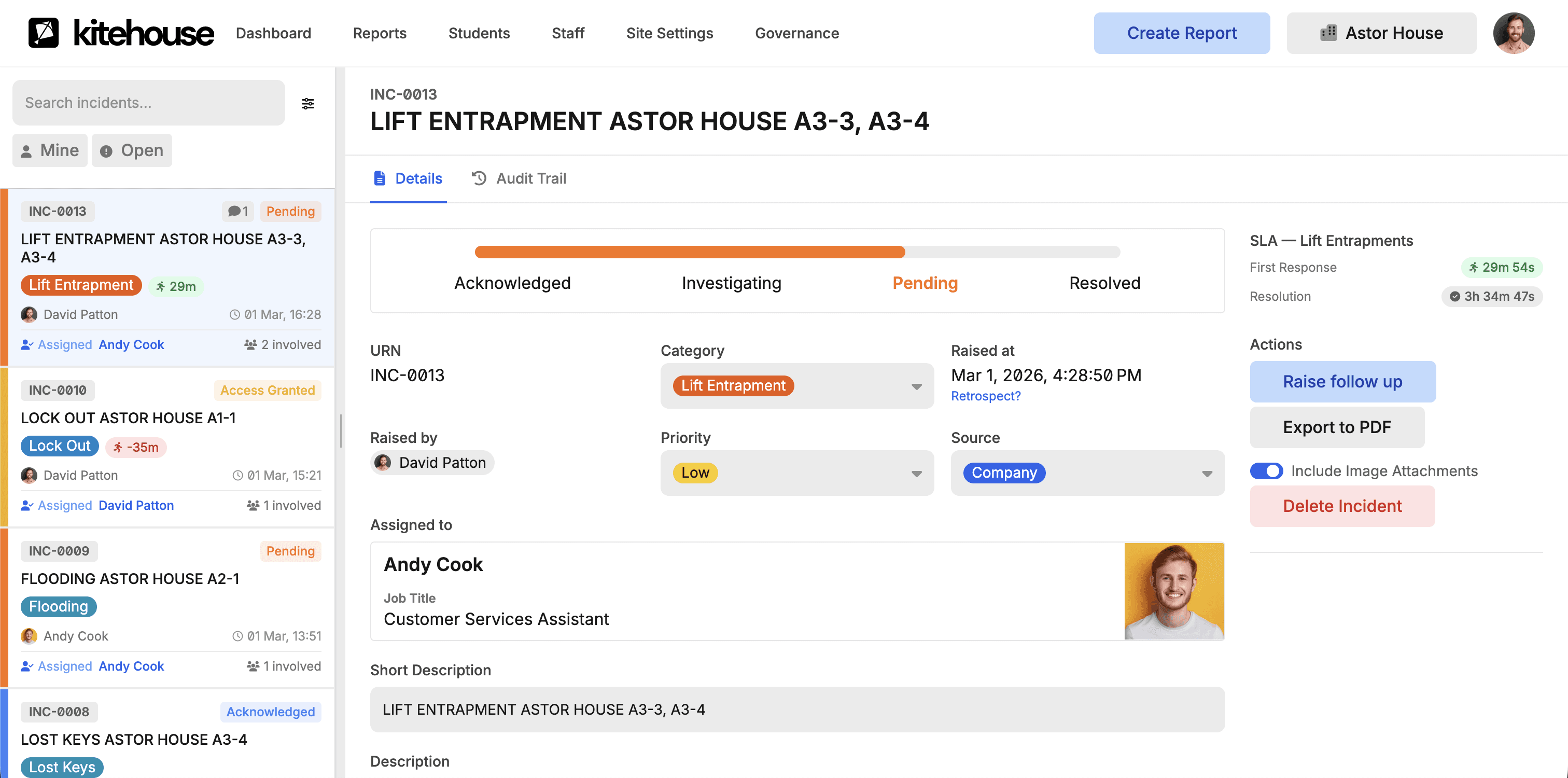Image resolution: width=1568 pixels, height=778 pixels.
Task: Toggle the Mine incidents filter
Action: point(49,150)
